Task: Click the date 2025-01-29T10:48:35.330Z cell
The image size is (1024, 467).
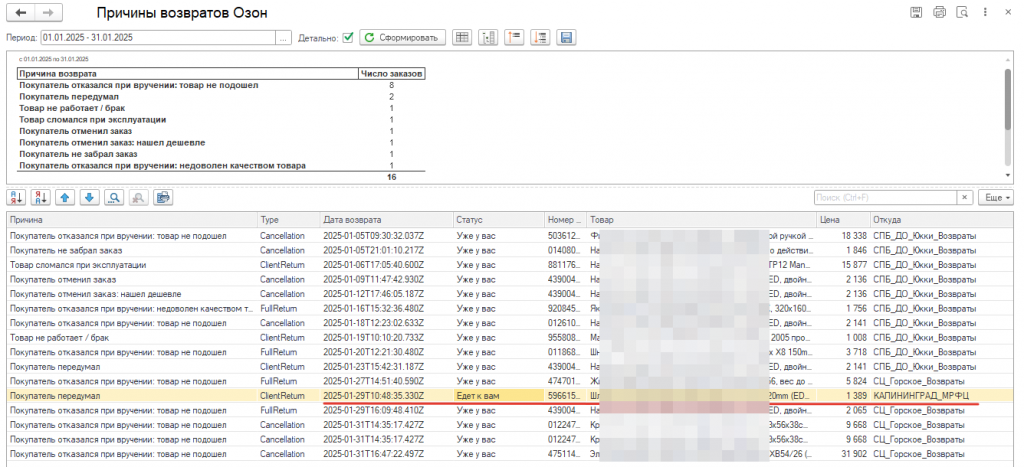Action: tap(387, 395)
